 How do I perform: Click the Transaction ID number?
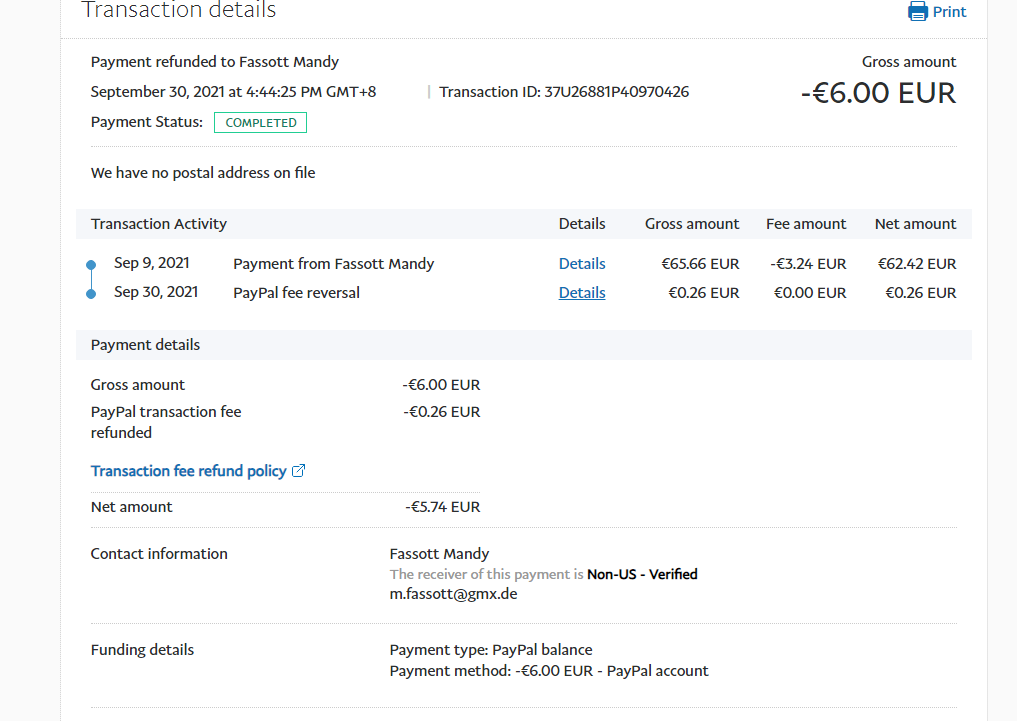(616, 92)
